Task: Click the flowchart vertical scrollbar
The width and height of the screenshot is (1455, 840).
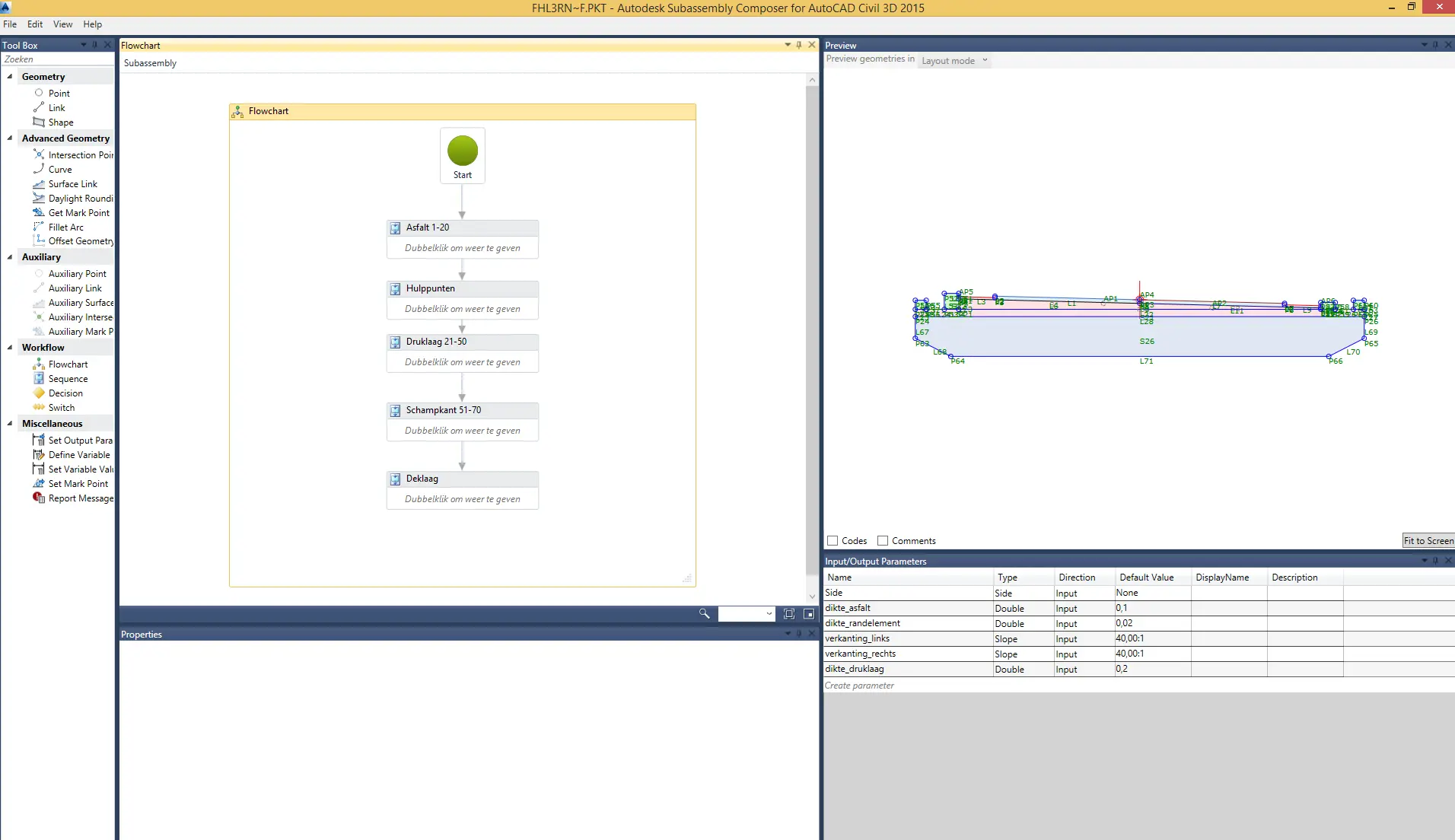Action: (812, 331)
